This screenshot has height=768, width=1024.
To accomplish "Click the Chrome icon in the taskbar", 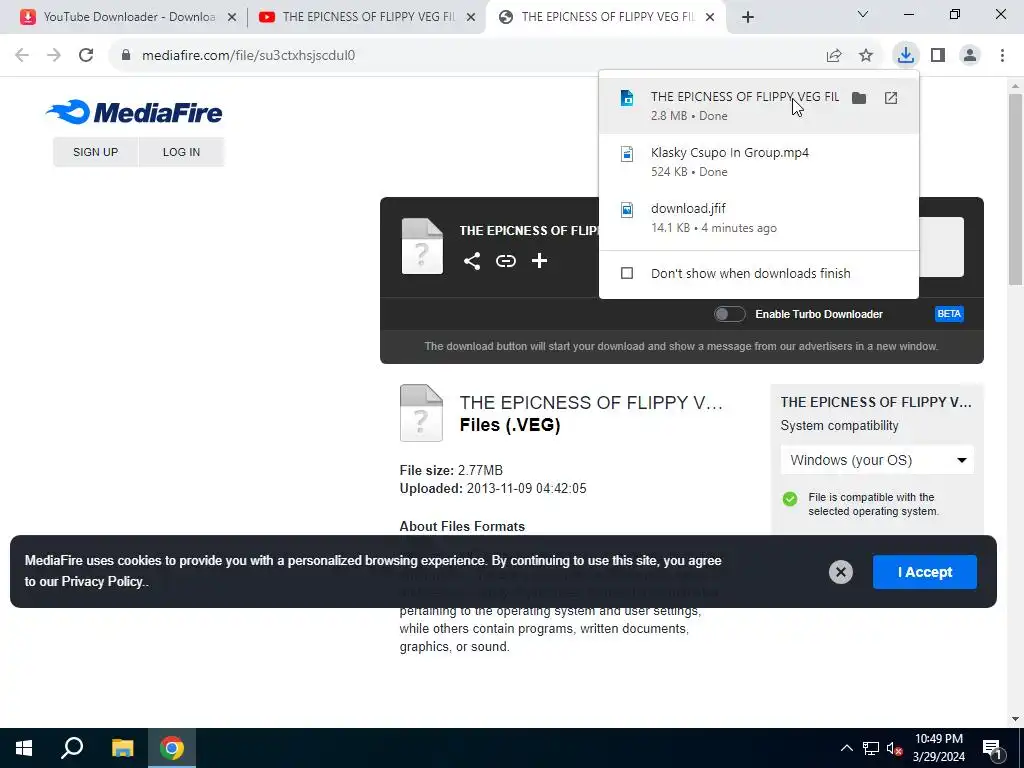I will pos(172,748).
